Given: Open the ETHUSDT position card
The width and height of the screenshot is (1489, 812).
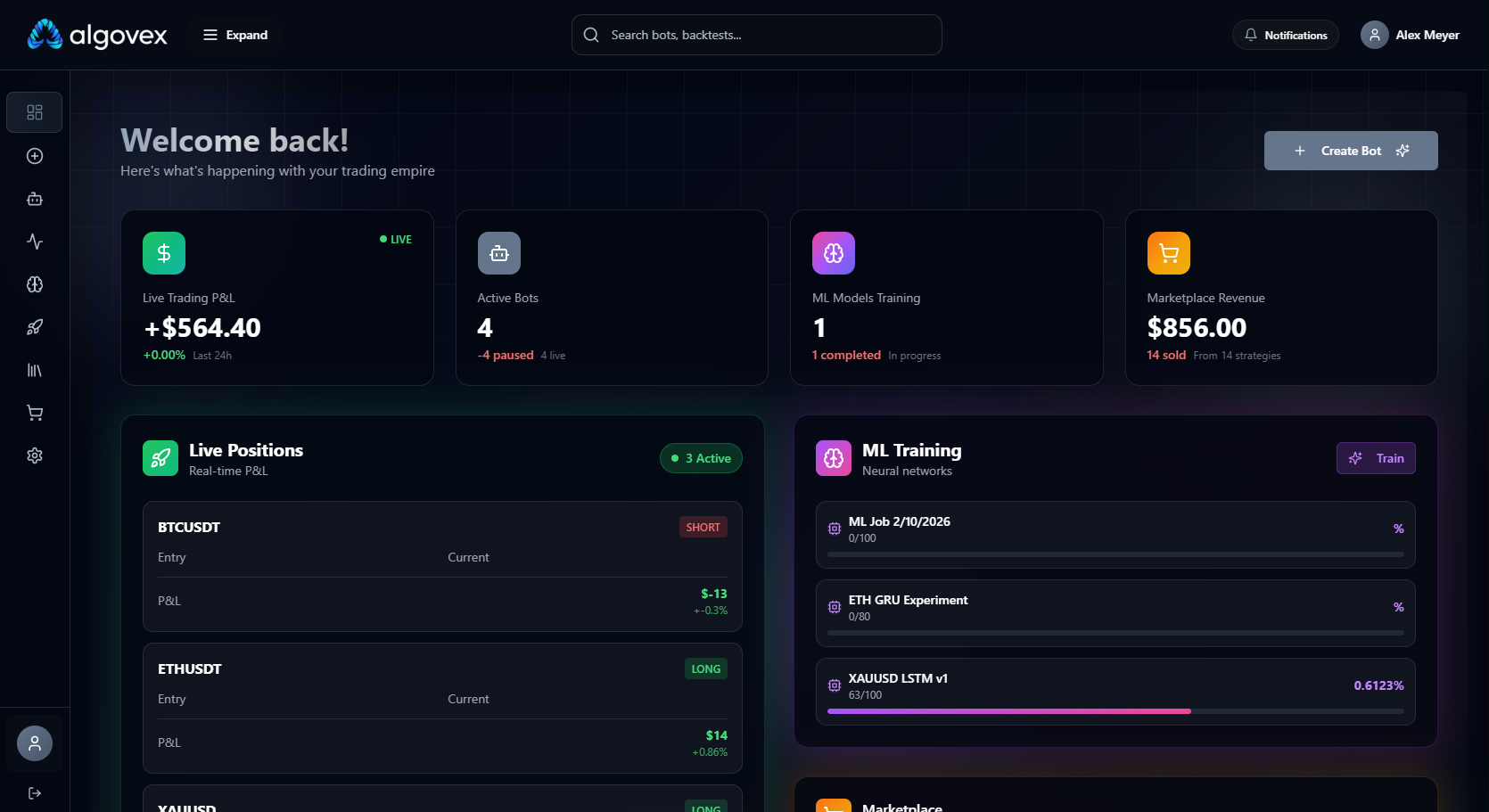Looking at the screenshot, I should click(442, 708).
